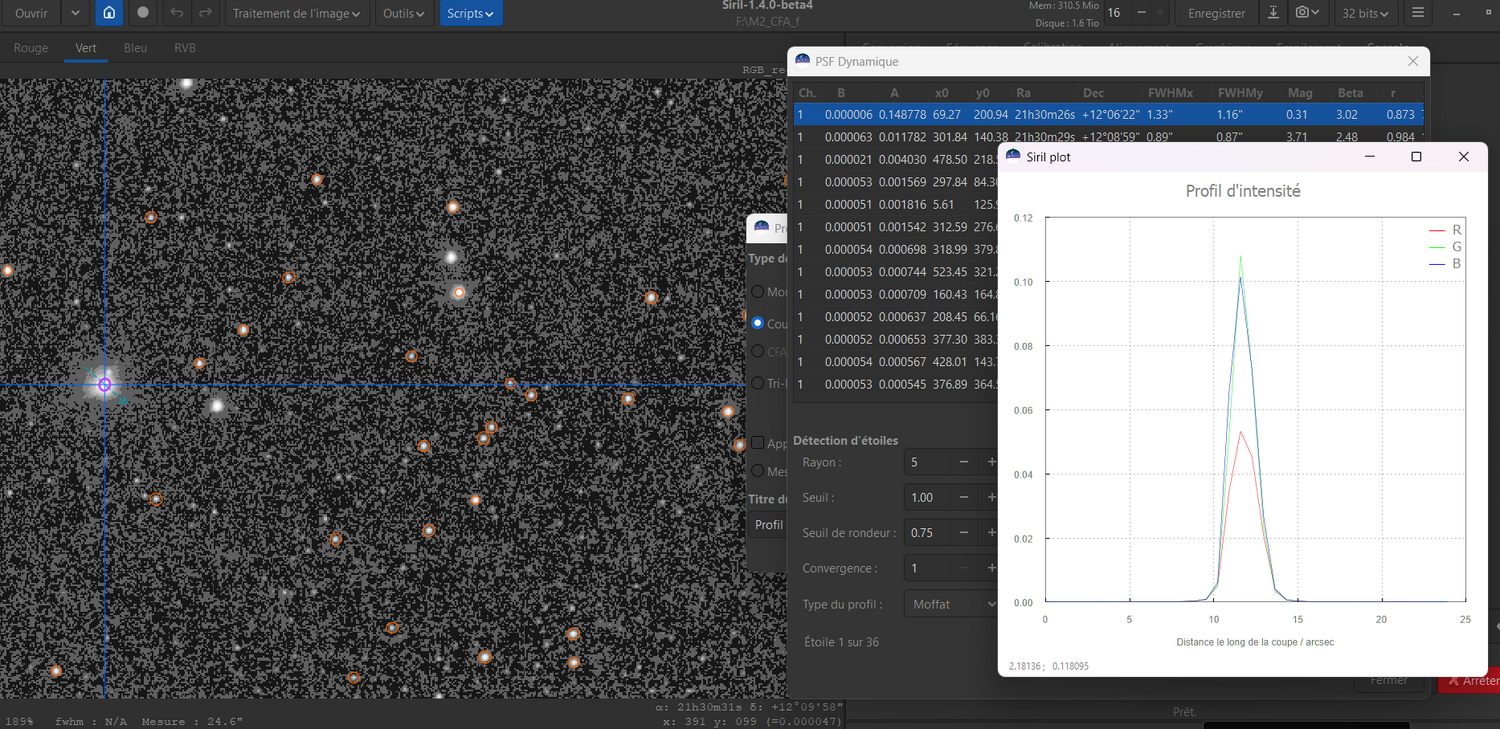Close the PSF Dynamique window
This screenshot has width=1500, height=729.
tap(1413, 61)
